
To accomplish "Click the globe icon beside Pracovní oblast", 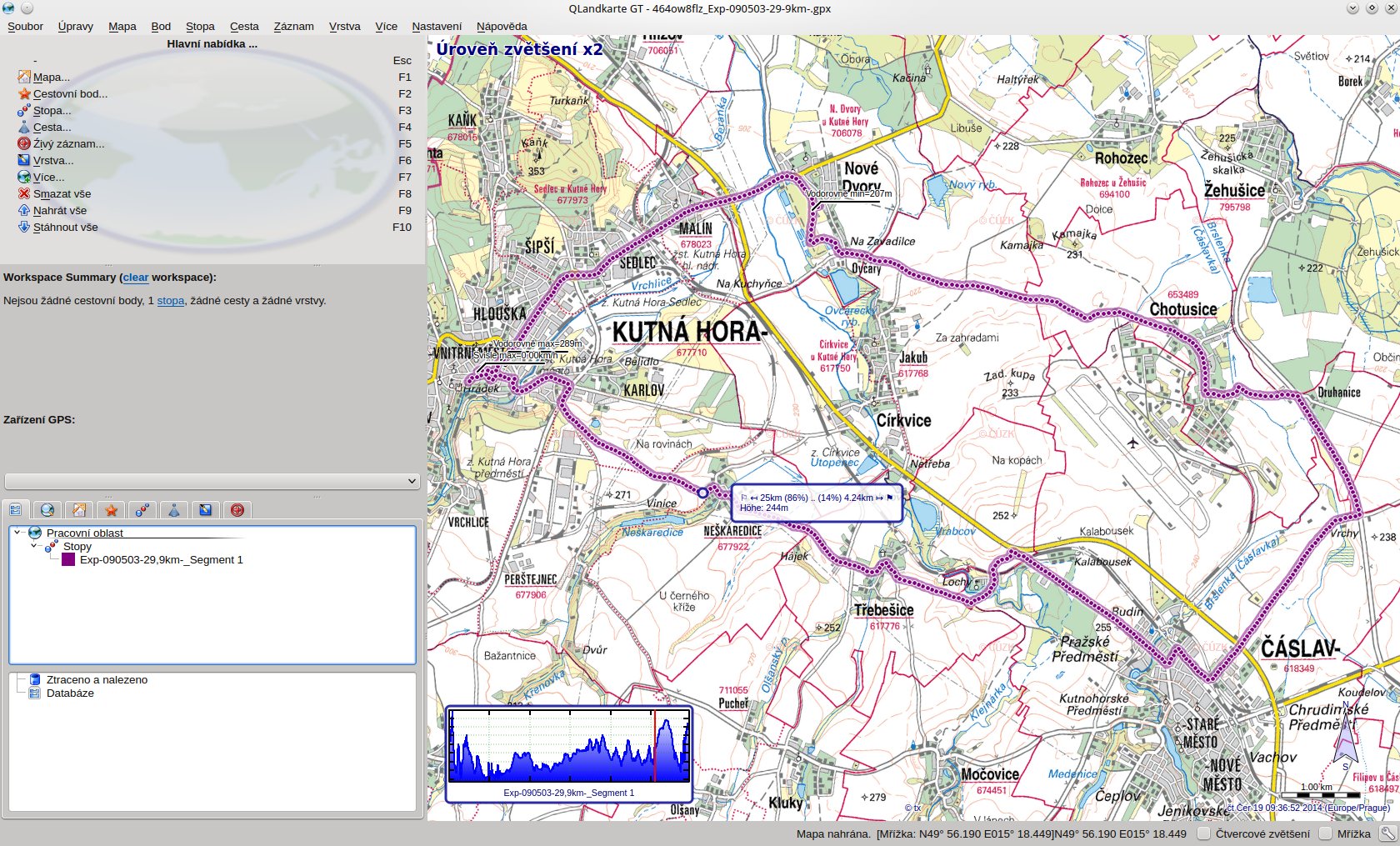I will 35,533.
